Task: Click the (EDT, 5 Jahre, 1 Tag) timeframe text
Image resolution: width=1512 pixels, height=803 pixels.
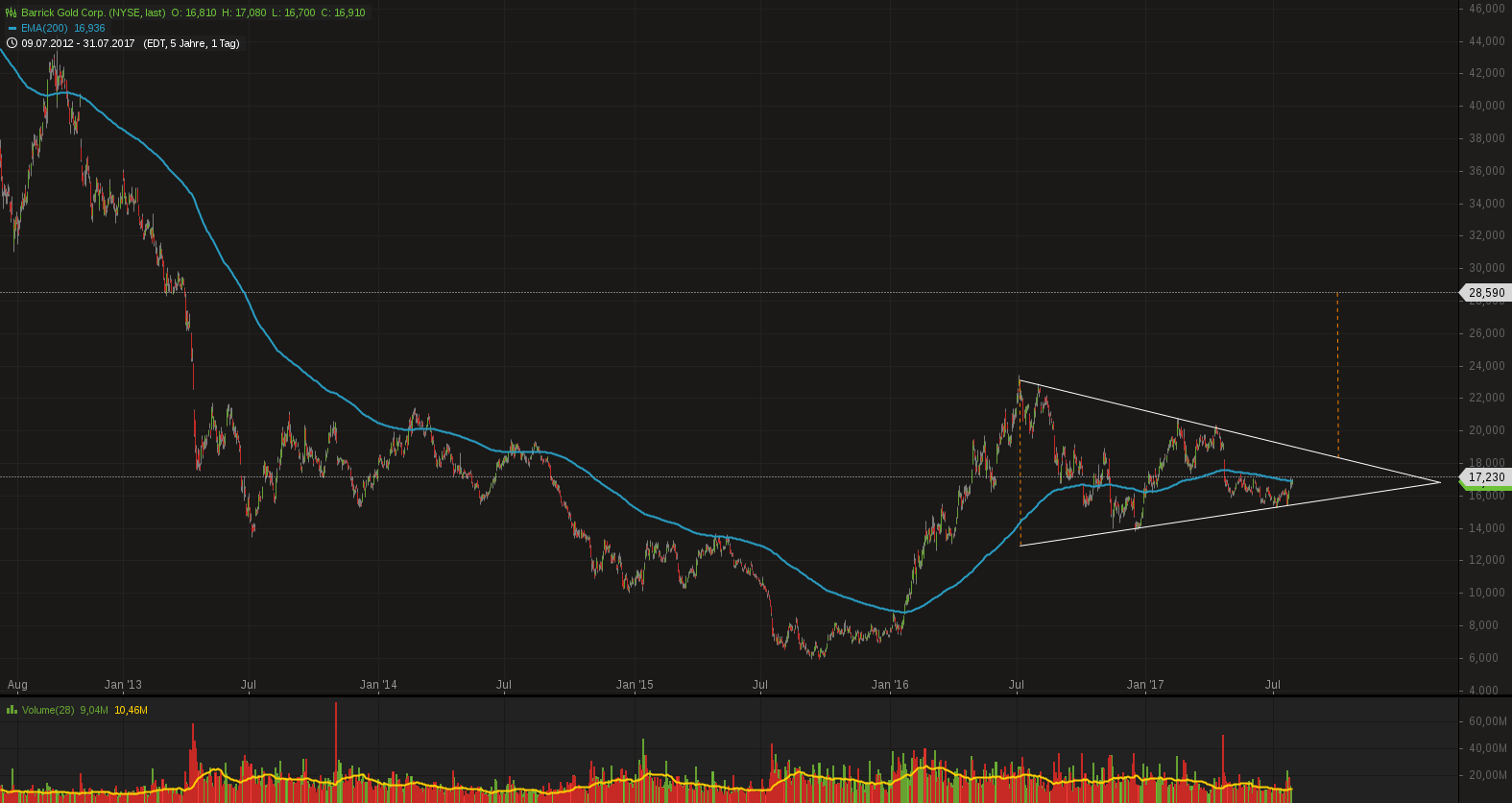Action: coord(191,43)
